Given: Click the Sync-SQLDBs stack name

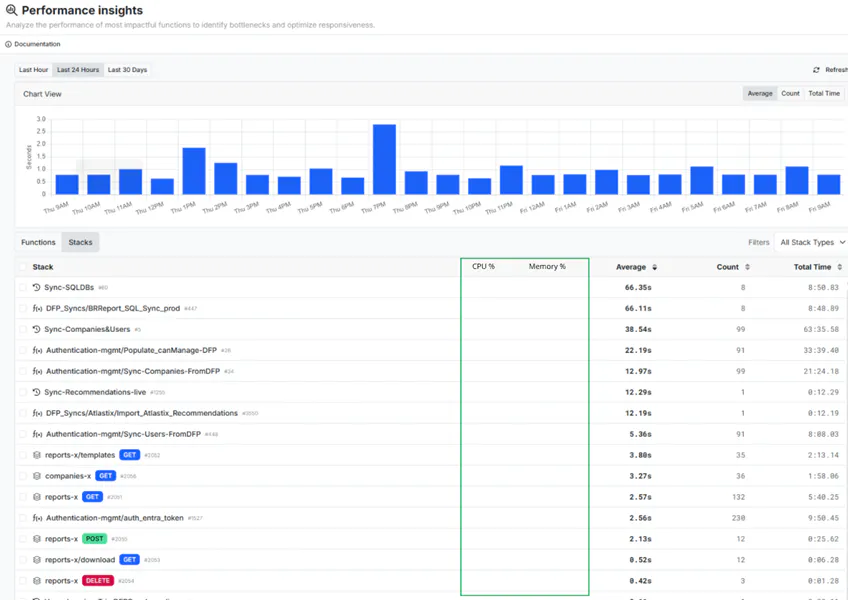Looking at the screenshot, I should point(69,288).
